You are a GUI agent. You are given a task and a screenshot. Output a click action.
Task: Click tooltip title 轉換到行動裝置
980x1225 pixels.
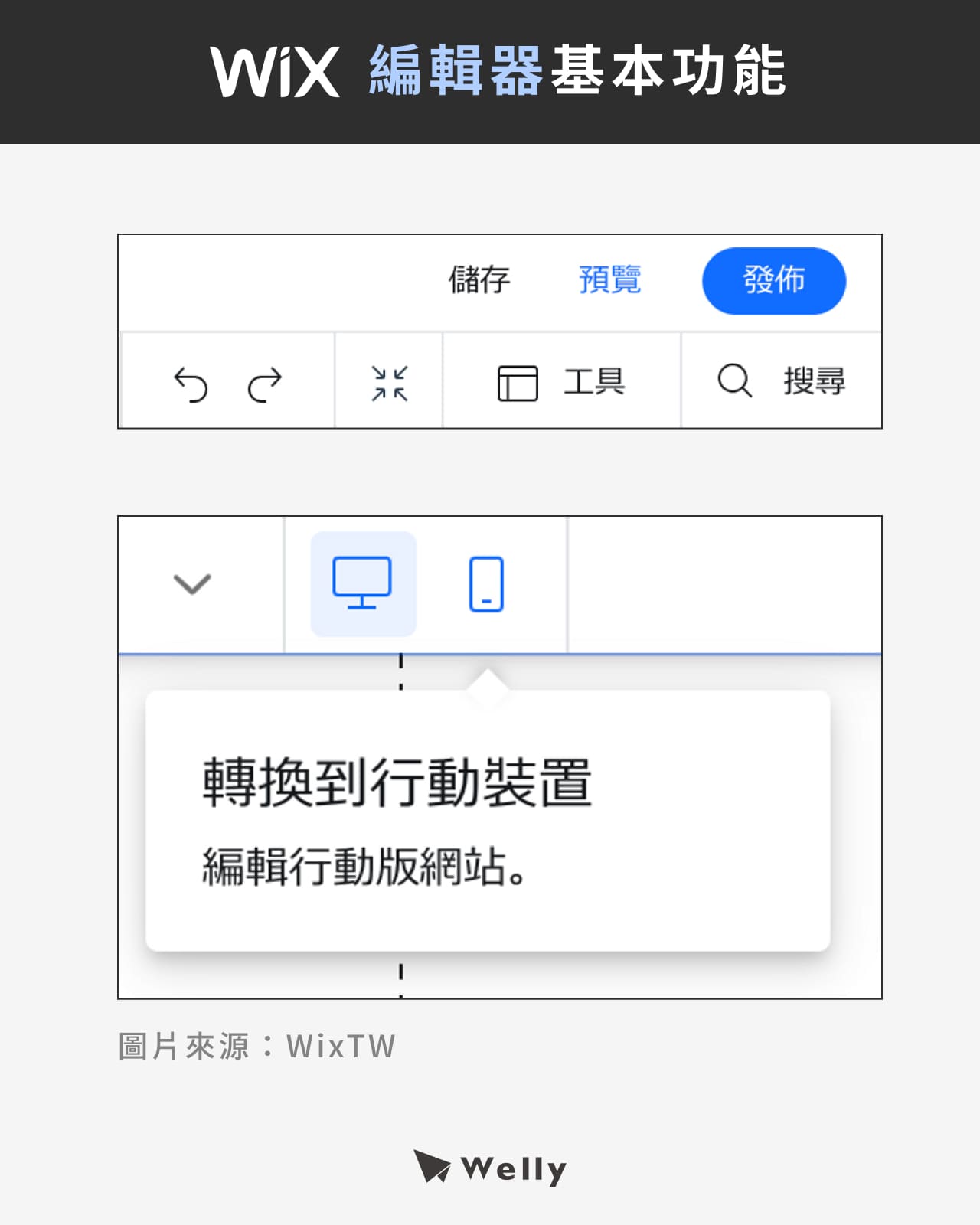coord(397,782)
